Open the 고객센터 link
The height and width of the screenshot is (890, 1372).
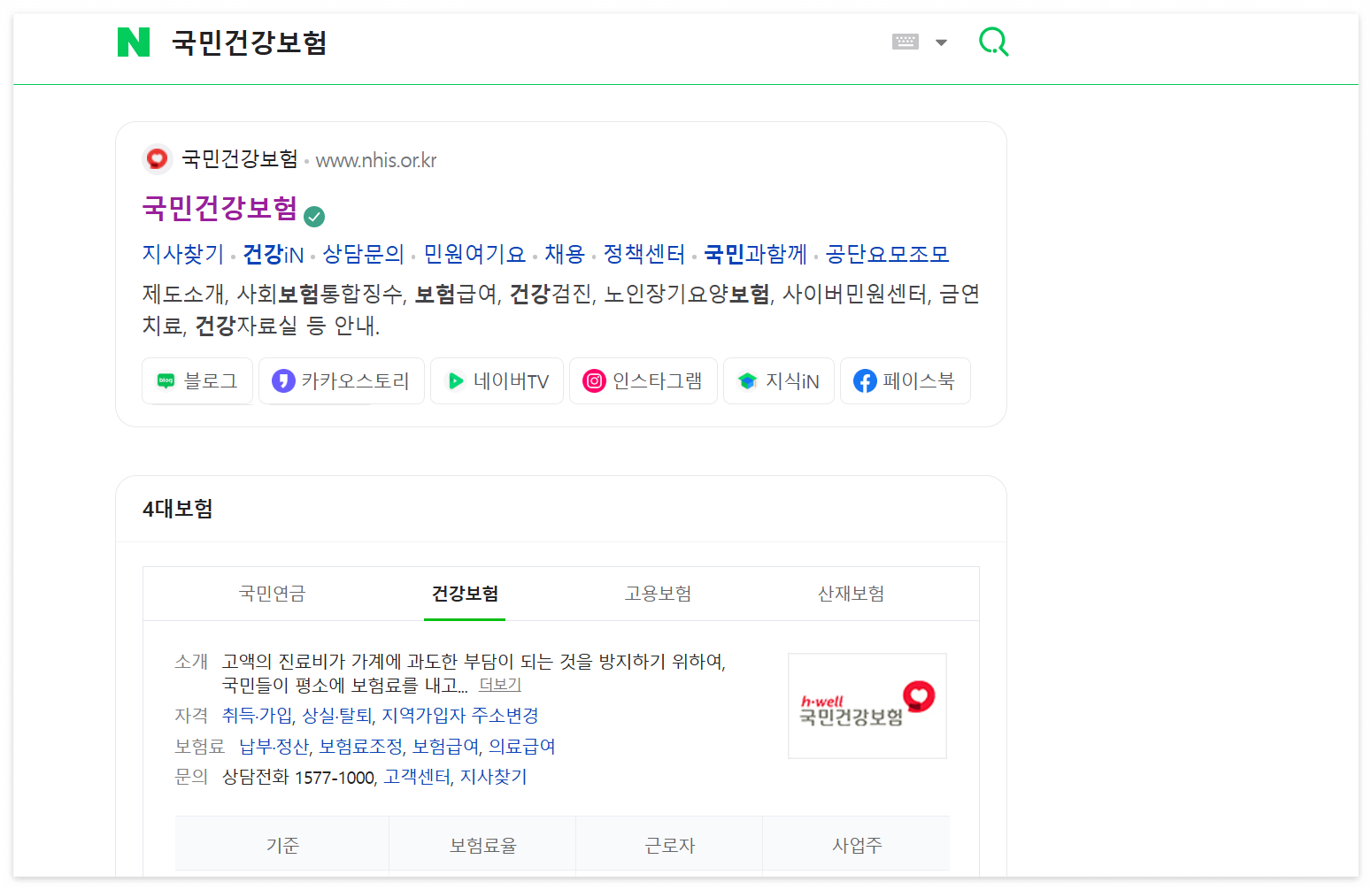pyautogui.click(x=417, y=777)
